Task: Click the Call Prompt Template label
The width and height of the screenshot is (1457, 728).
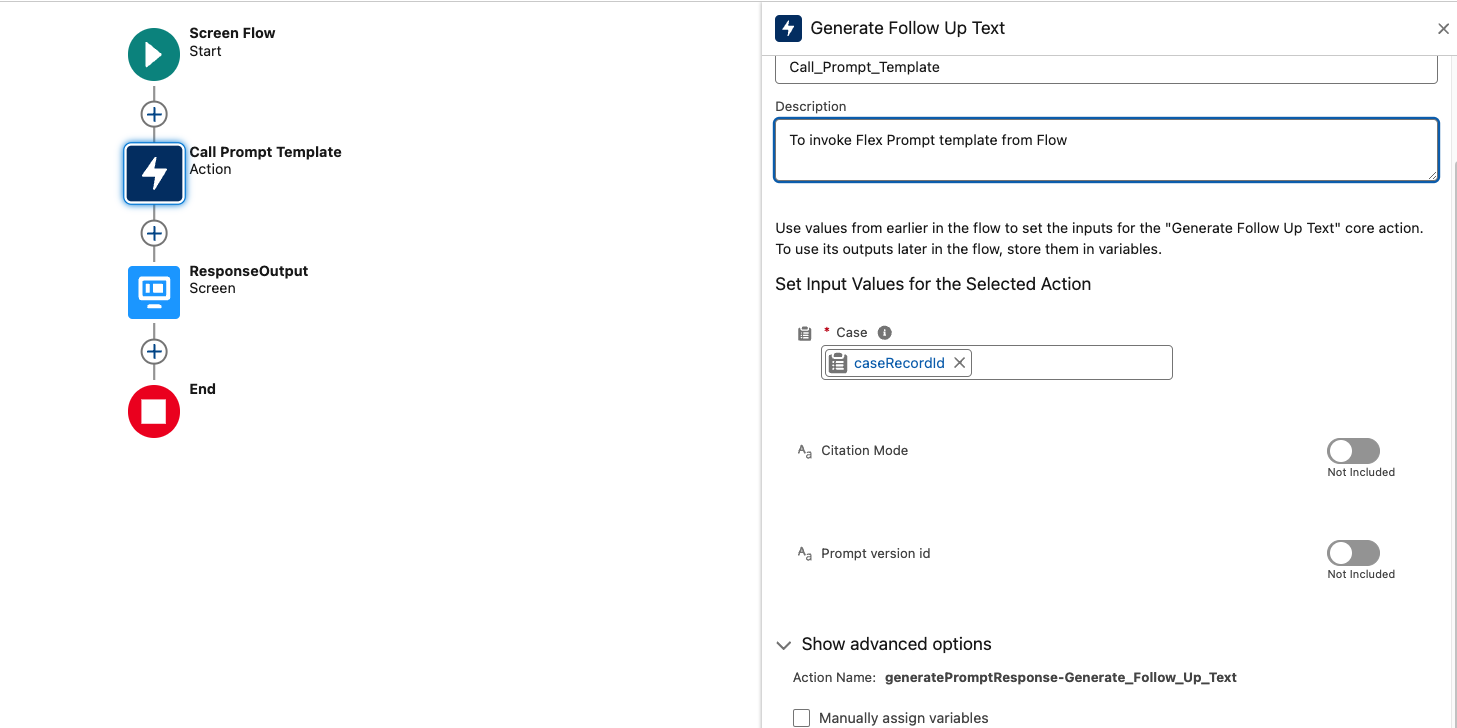Action: tap(265, 152)
